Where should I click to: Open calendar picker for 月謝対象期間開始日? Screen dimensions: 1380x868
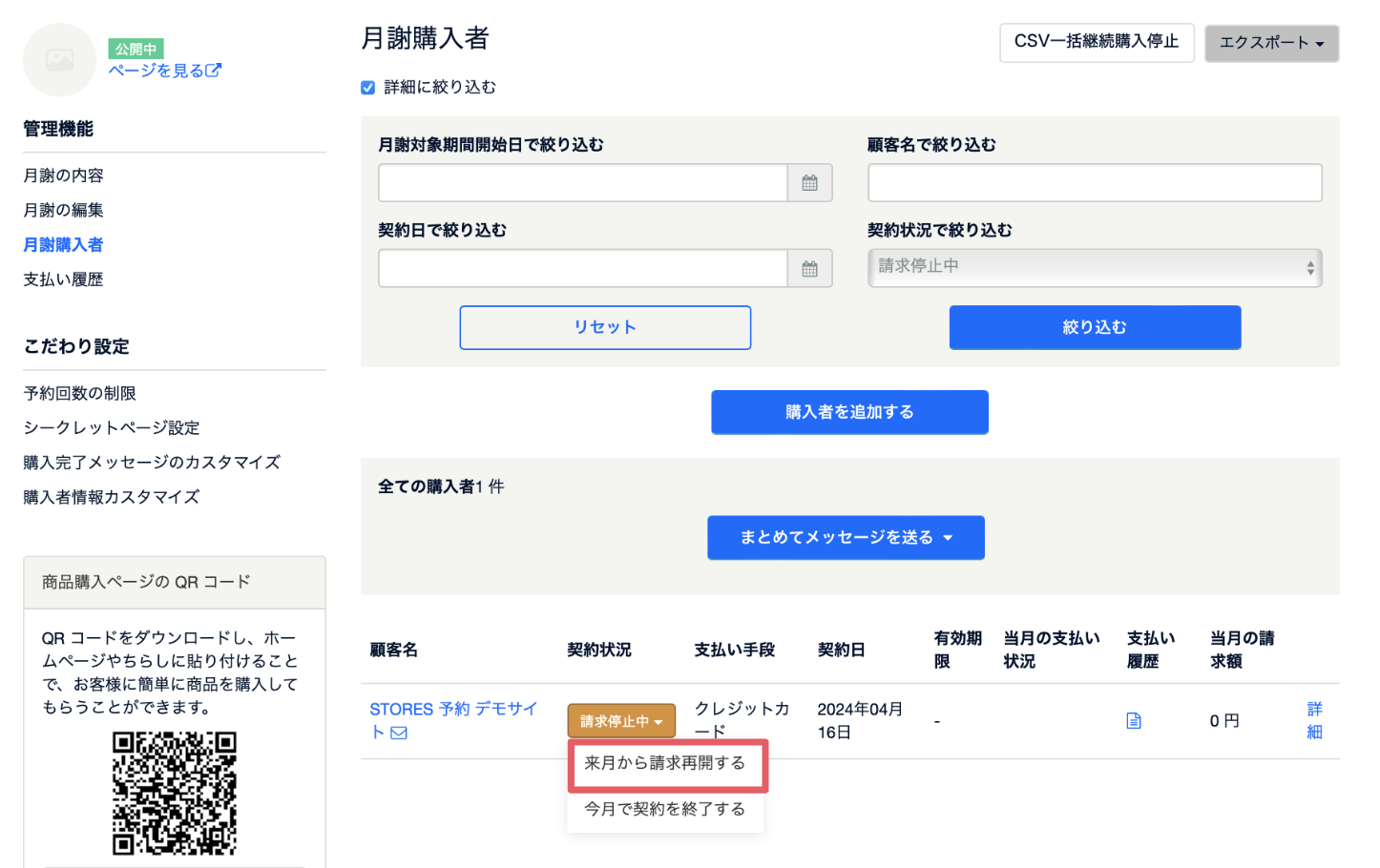(809, 183)
